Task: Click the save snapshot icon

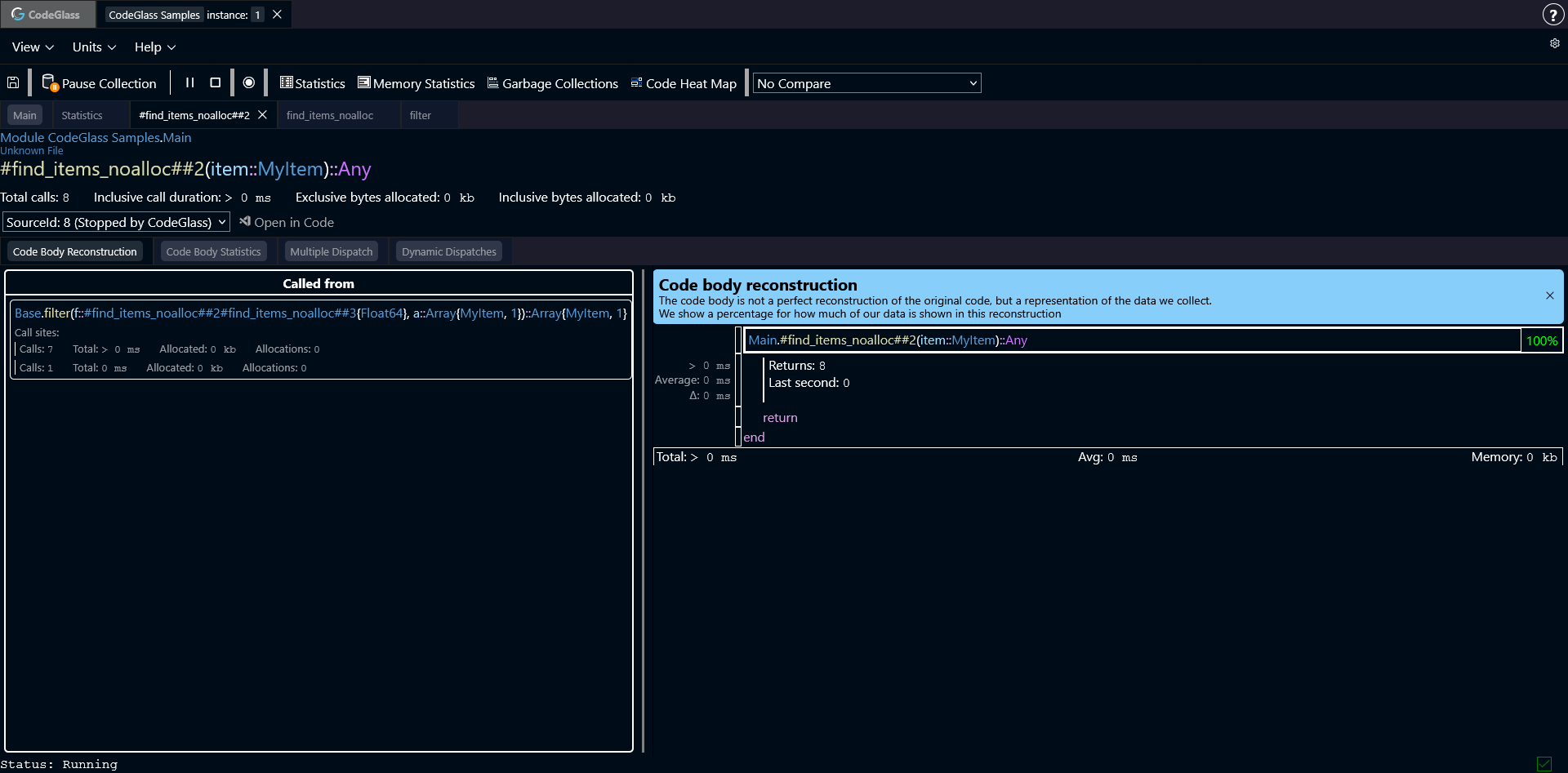Action: pos(13,82)
